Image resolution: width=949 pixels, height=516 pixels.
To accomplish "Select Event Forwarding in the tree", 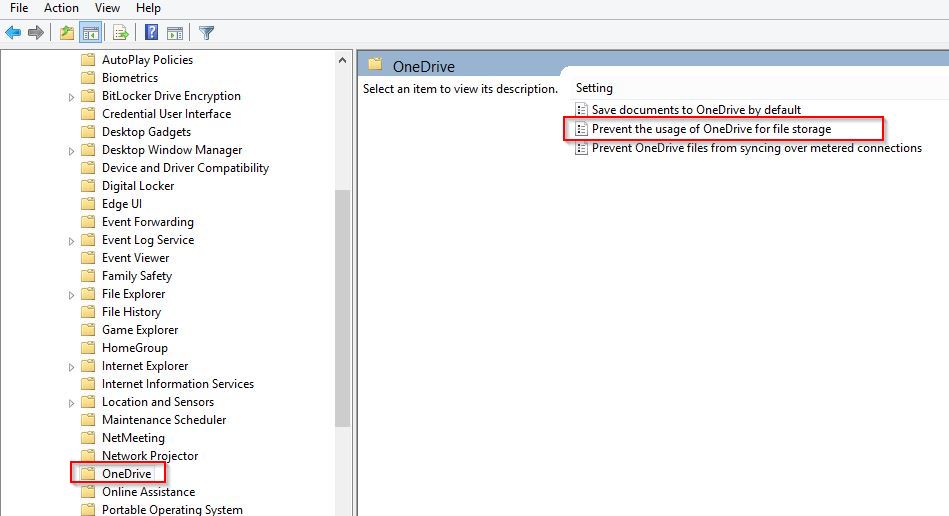I will click(148, 222).
